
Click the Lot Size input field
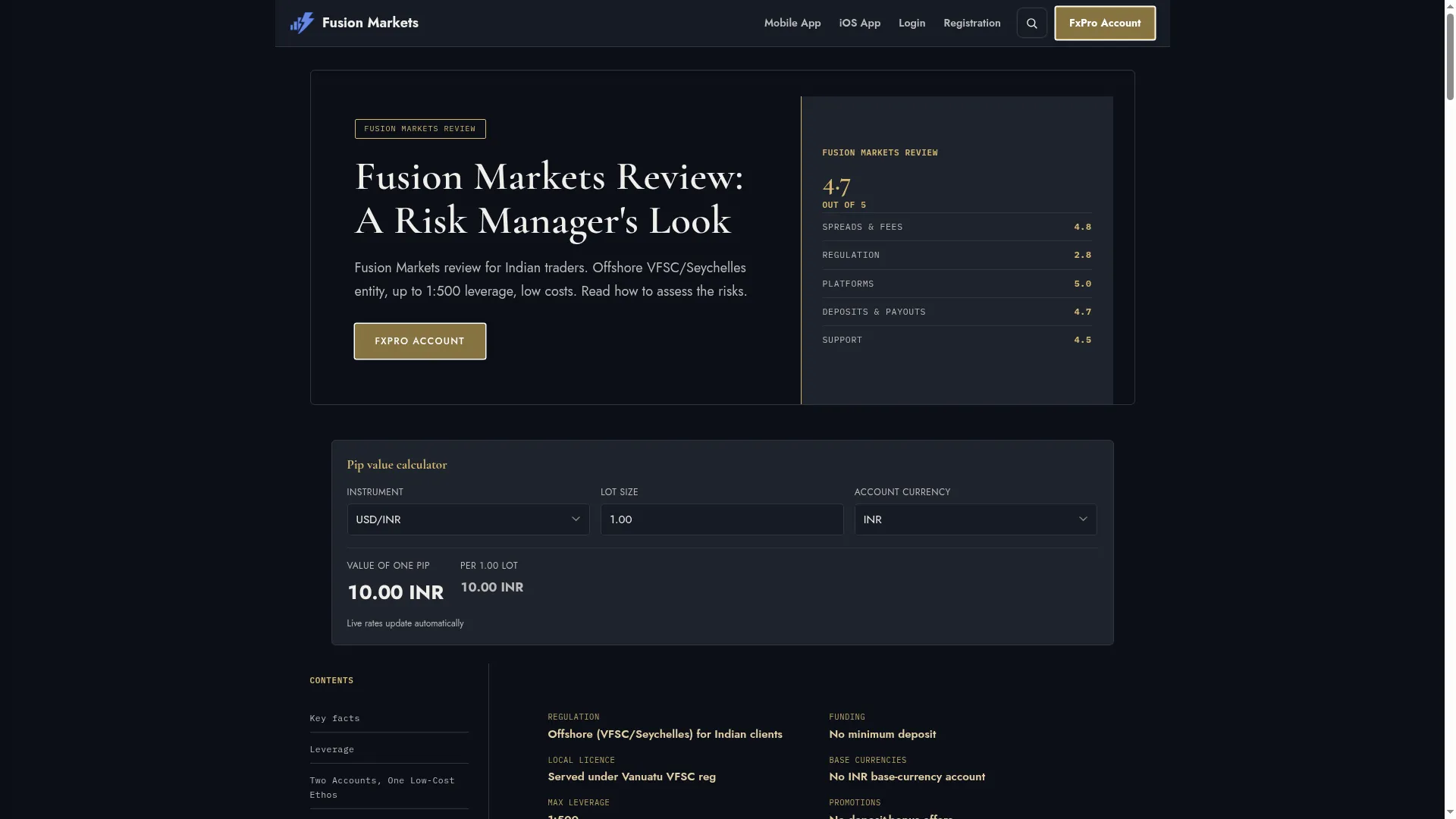pos(722,519)
